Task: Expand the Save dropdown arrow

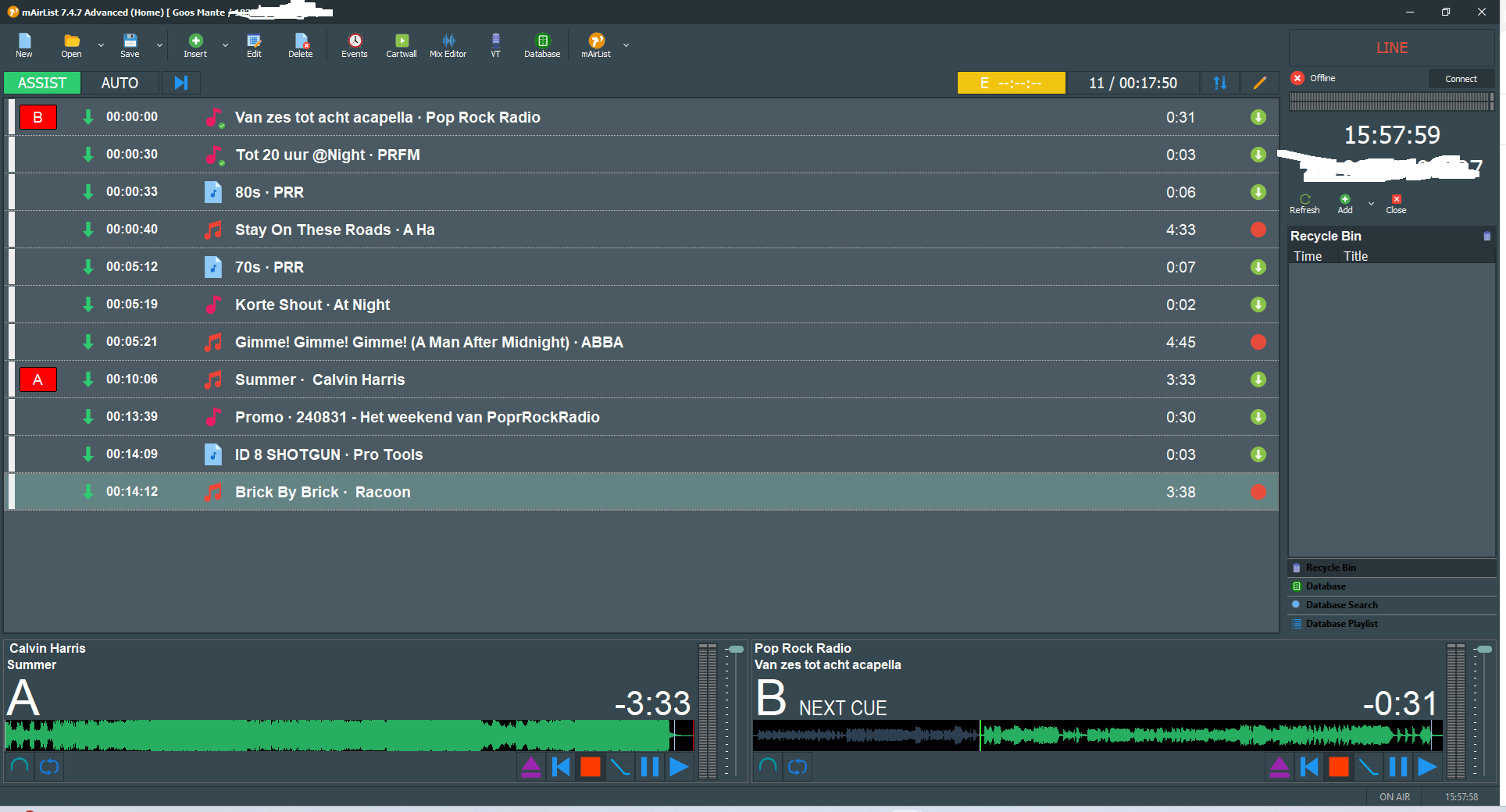Action: pyautogui.click(x=159, y=46)
